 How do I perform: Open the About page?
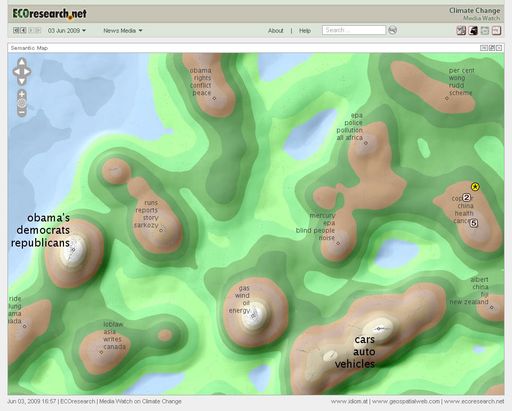276,31
